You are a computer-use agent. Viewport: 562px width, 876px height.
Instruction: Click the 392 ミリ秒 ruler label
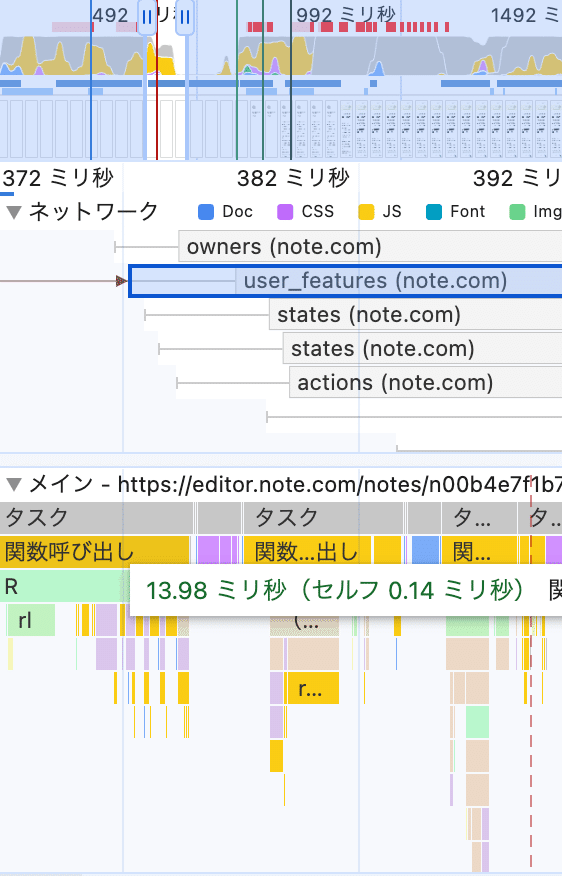point(517,179)
